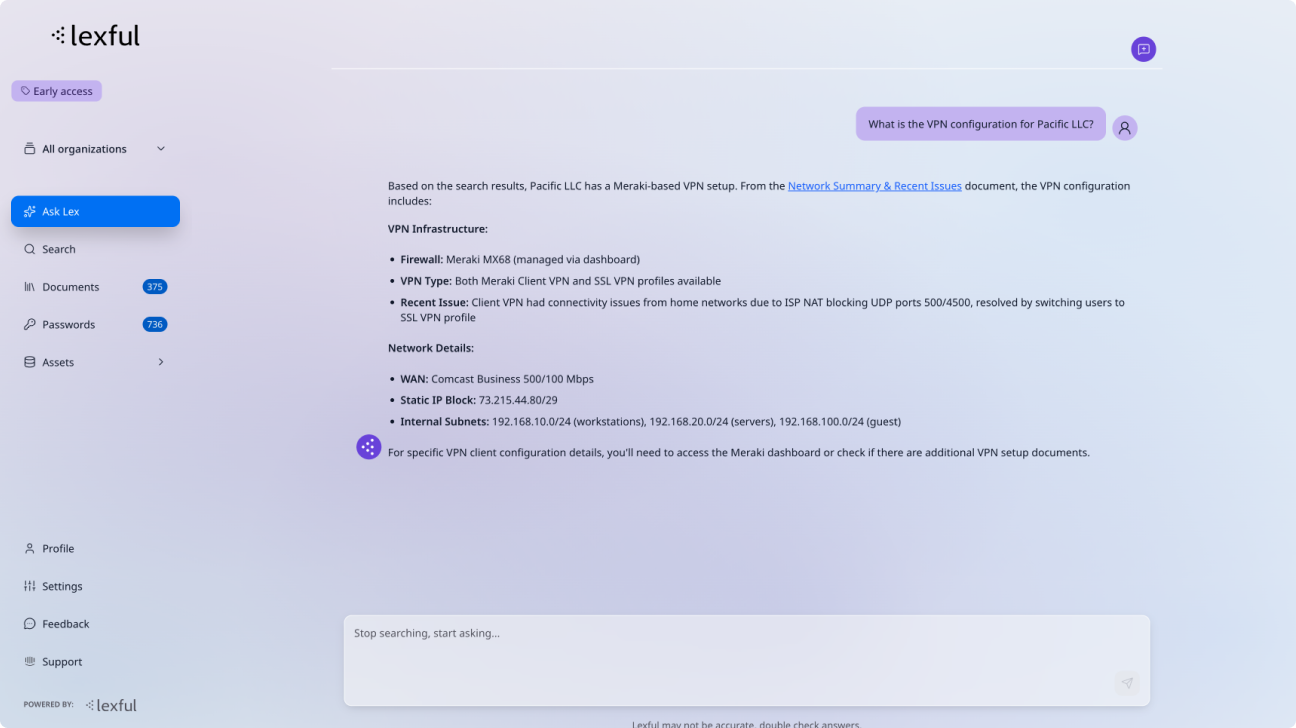Select the Ask Lex sparkle icon
Viewport: 1296px width, 728px height.
tap(28, 211)
